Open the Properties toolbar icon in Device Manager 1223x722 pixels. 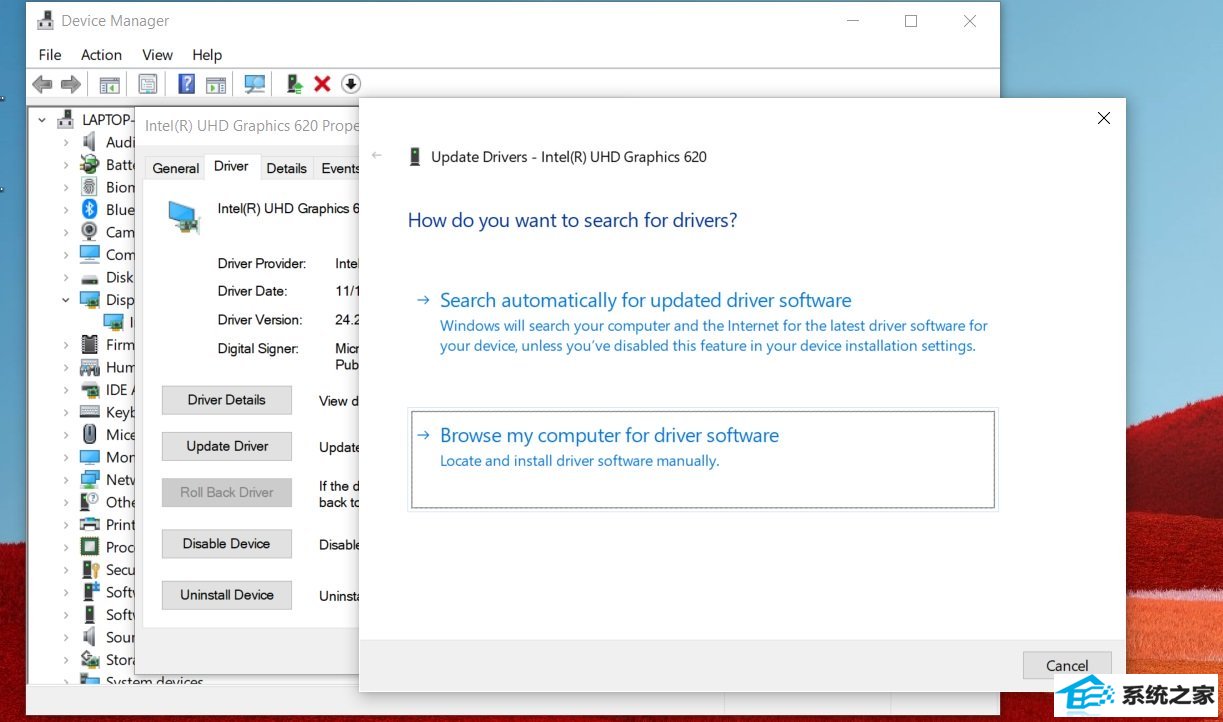[148, 85]
